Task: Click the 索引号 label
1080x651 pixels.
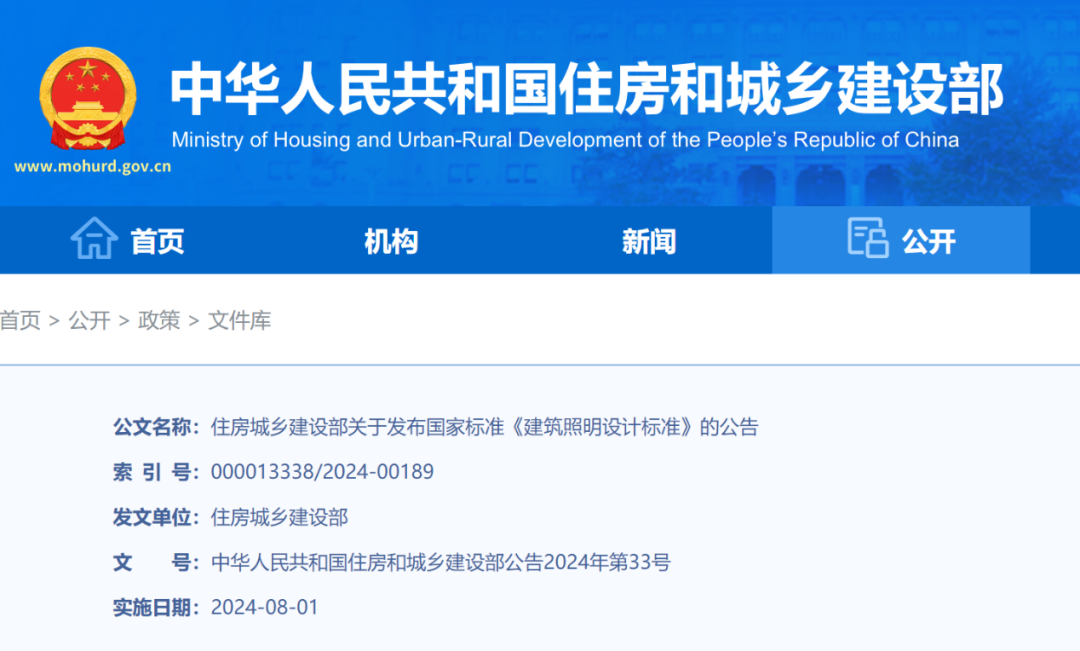Action: click(x=156, y=473)
